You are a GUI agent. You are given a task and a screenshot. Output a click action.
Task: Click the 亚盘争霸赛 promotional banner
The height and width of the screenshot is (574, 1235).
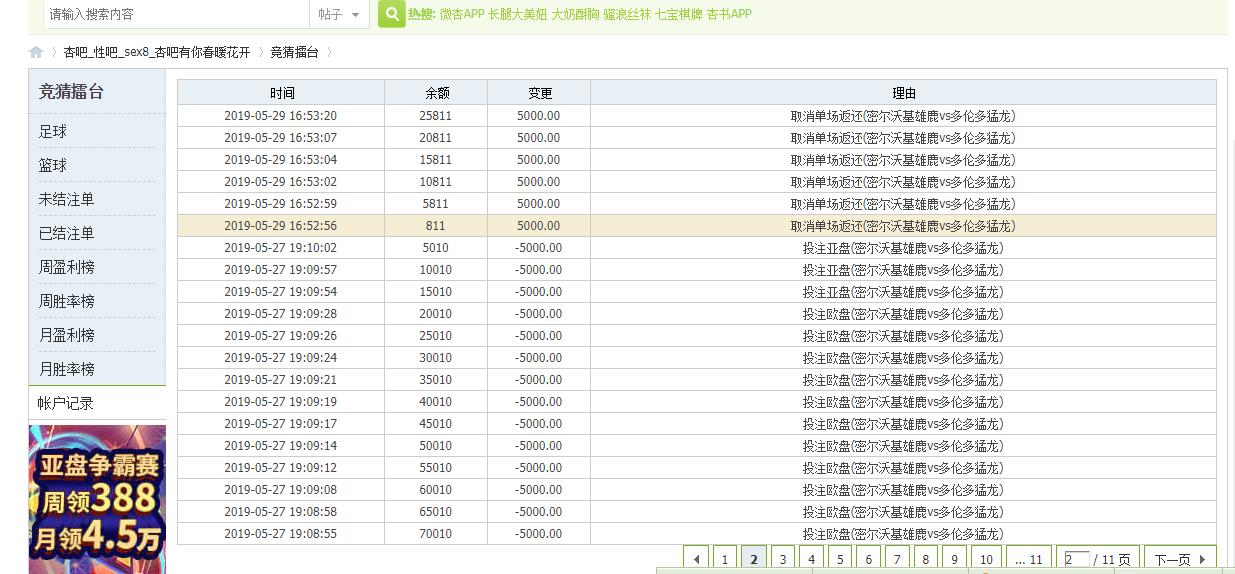coord(97,499)
